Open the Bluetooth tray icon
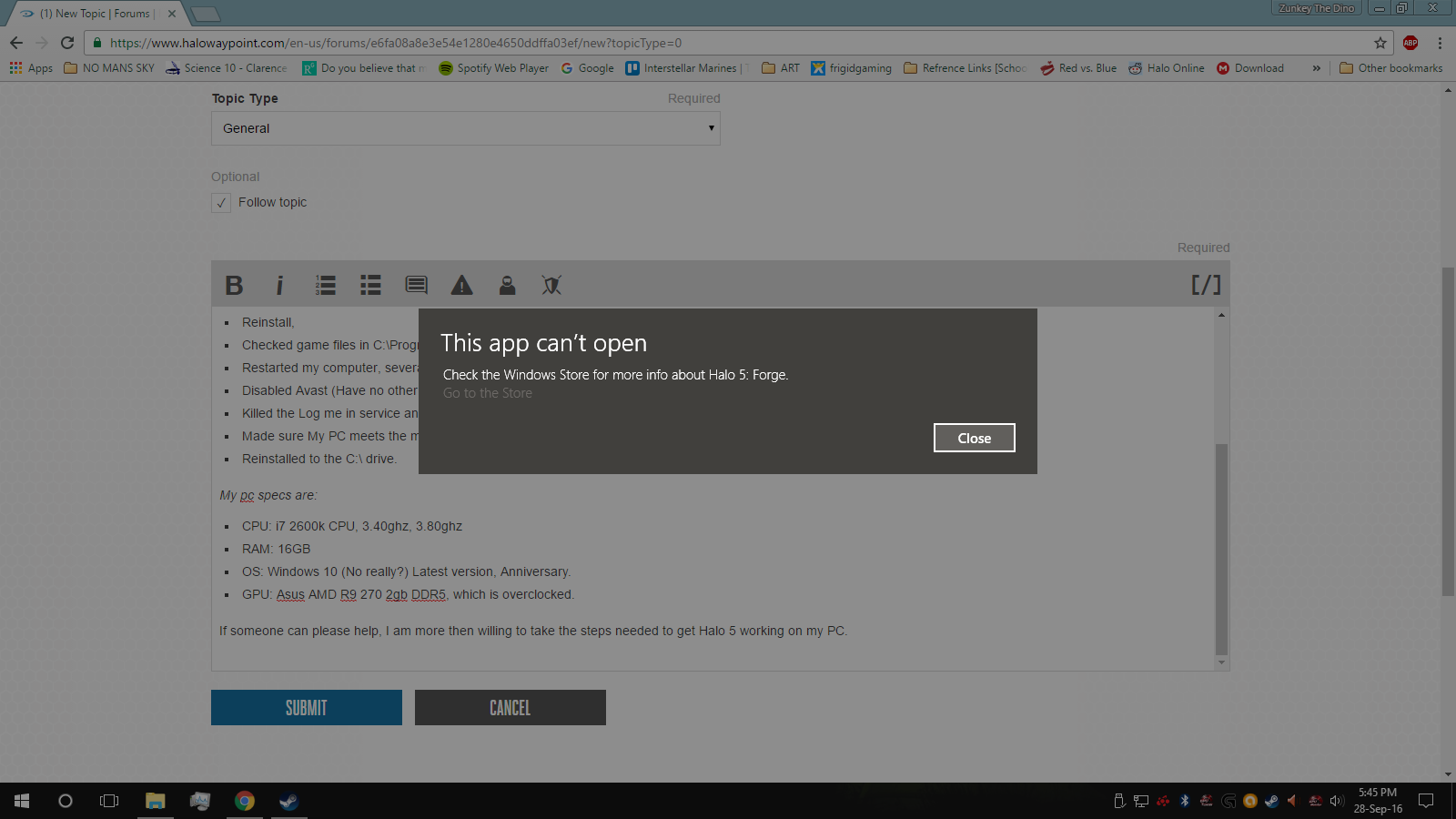1456x819 pixels. [x=1185, y=801]
